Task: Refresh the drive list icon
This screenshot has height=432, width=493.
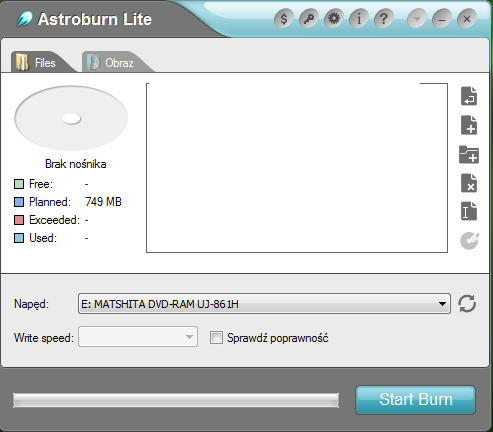Action: 467,304
